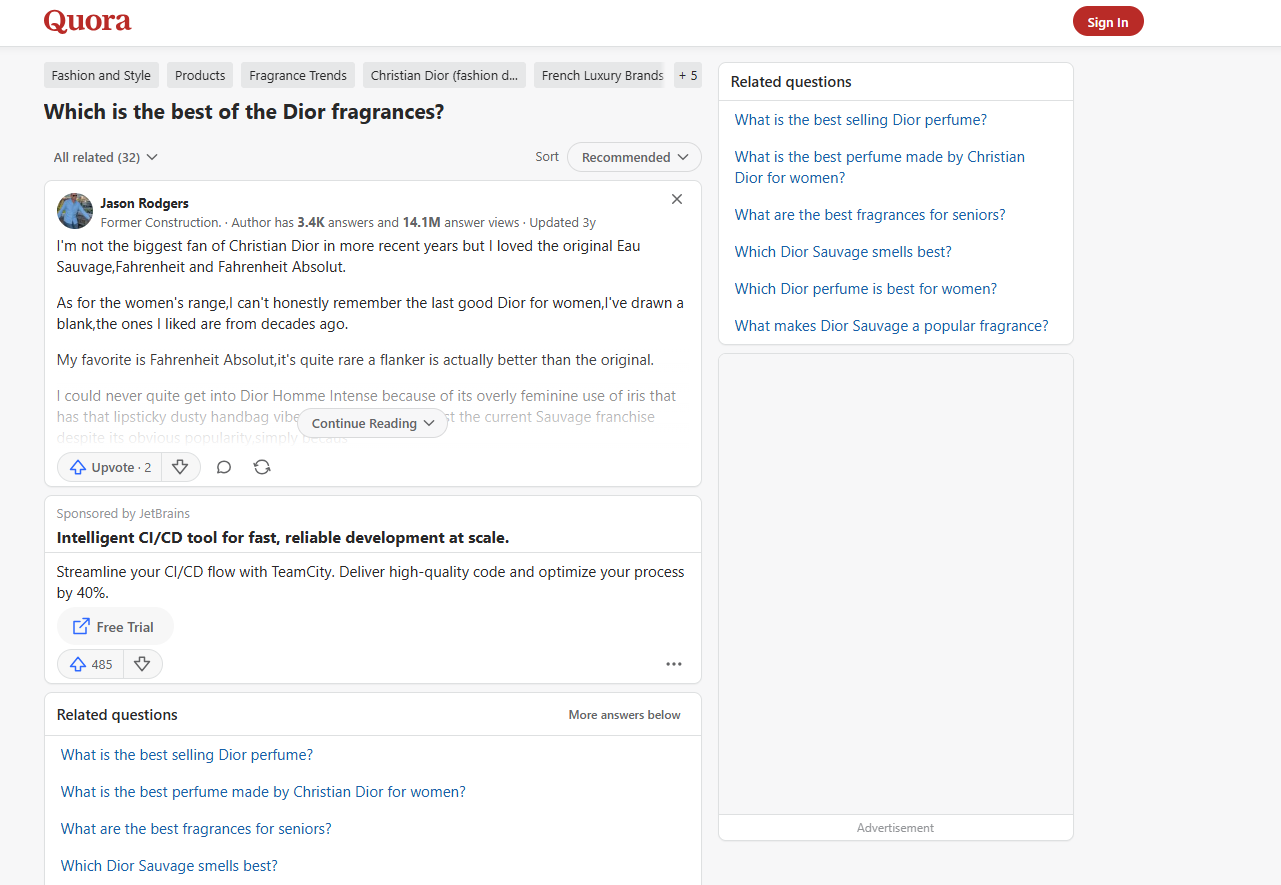
Task: Downvote Jason Rodgers' answer
Action: [x=180, y=467]
